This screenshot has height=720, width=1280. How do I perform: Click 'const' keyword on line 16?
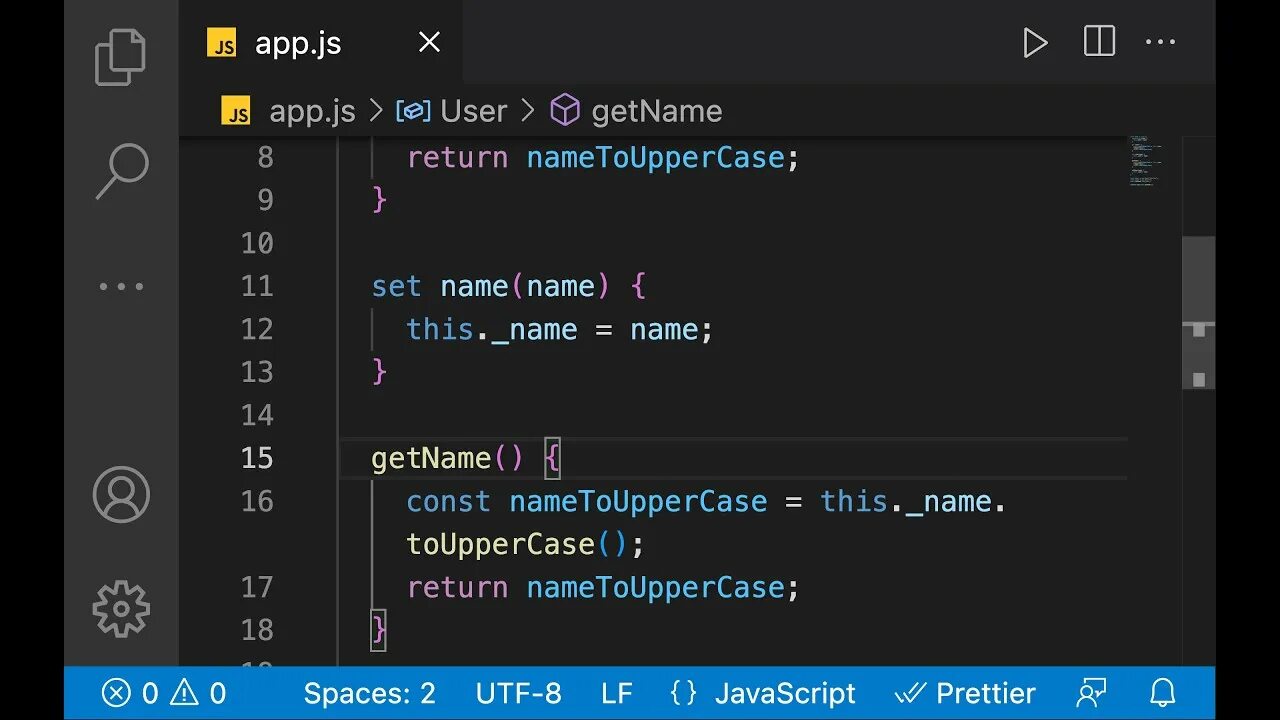pos(448,502)
